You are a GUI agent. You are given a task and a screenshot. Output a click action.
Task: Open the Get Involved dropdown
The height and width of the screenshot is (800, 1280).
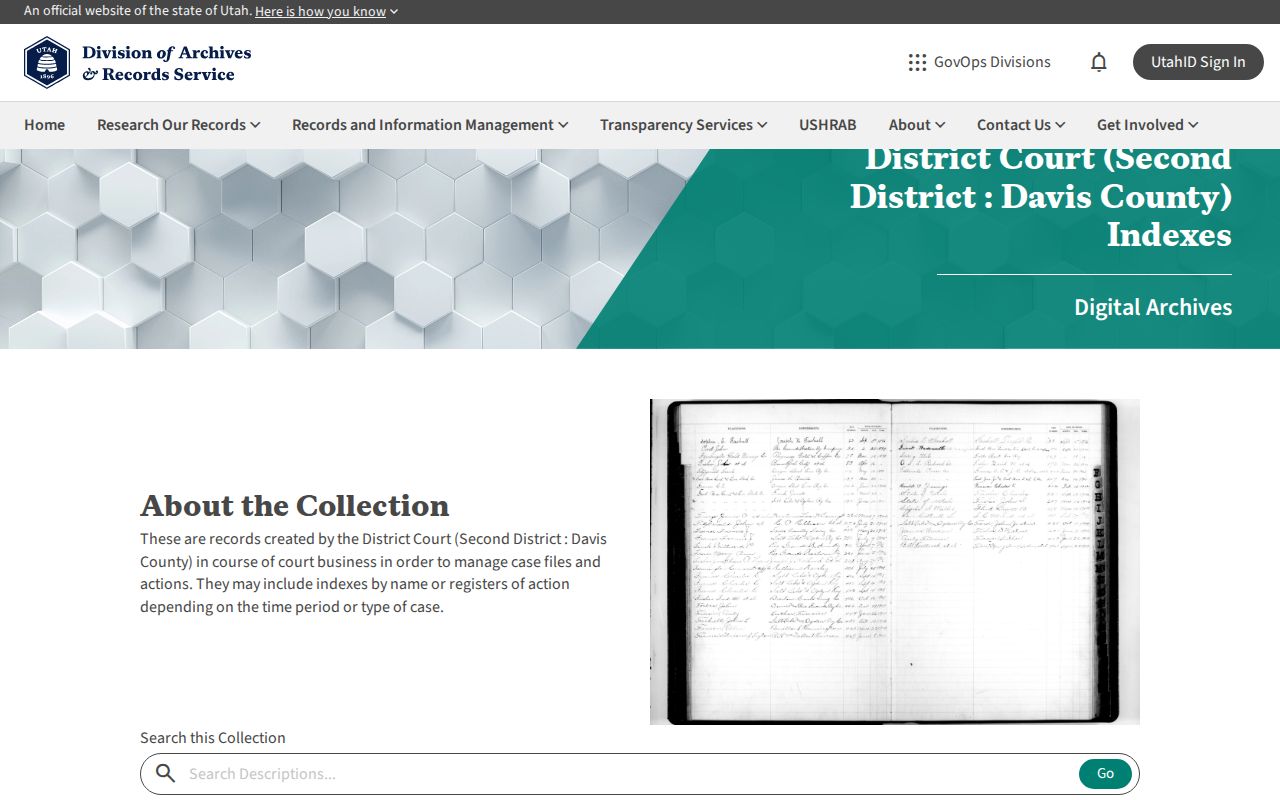coord(1147,125)
